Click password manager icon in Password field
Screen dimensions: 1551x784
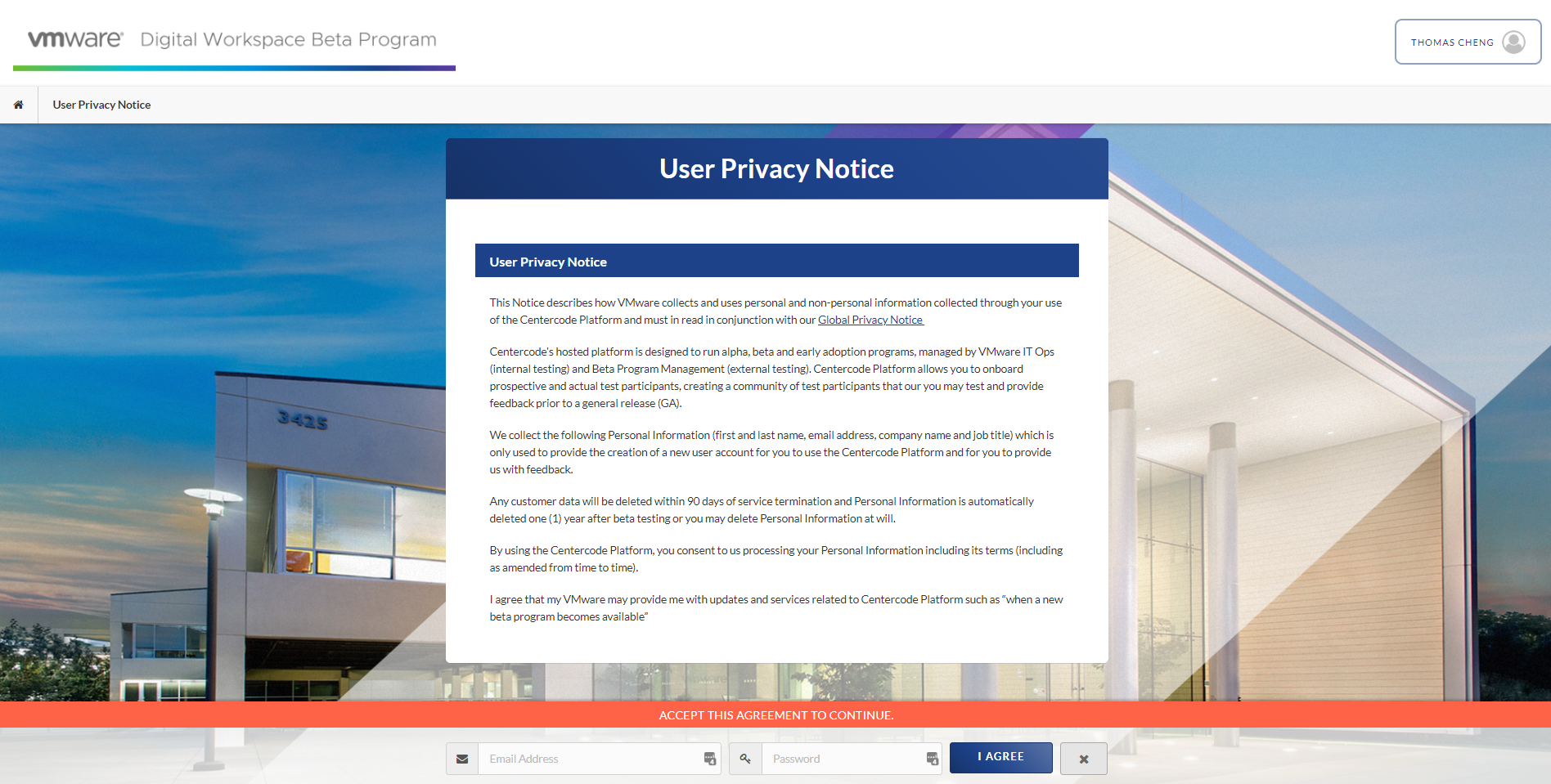coord(932,759)
